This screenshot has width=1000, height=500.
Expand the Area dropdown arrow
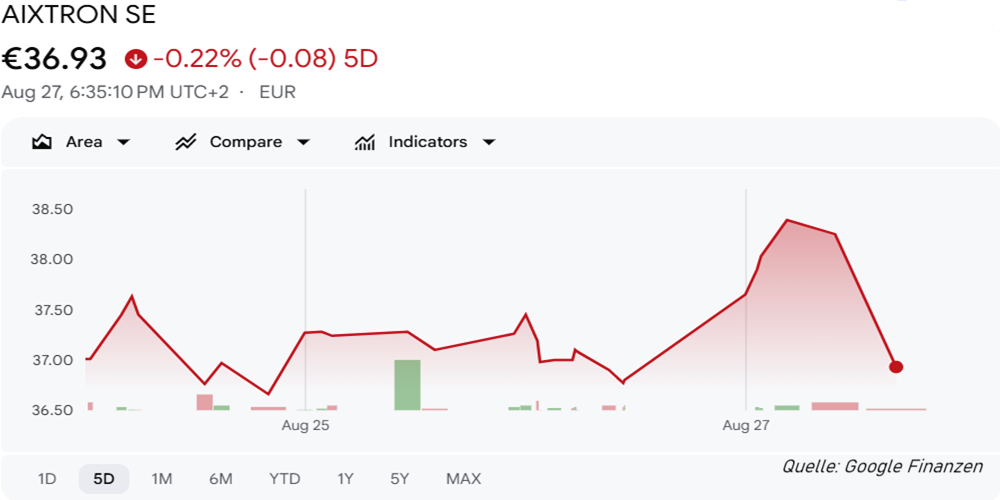[x=123, y=142]
